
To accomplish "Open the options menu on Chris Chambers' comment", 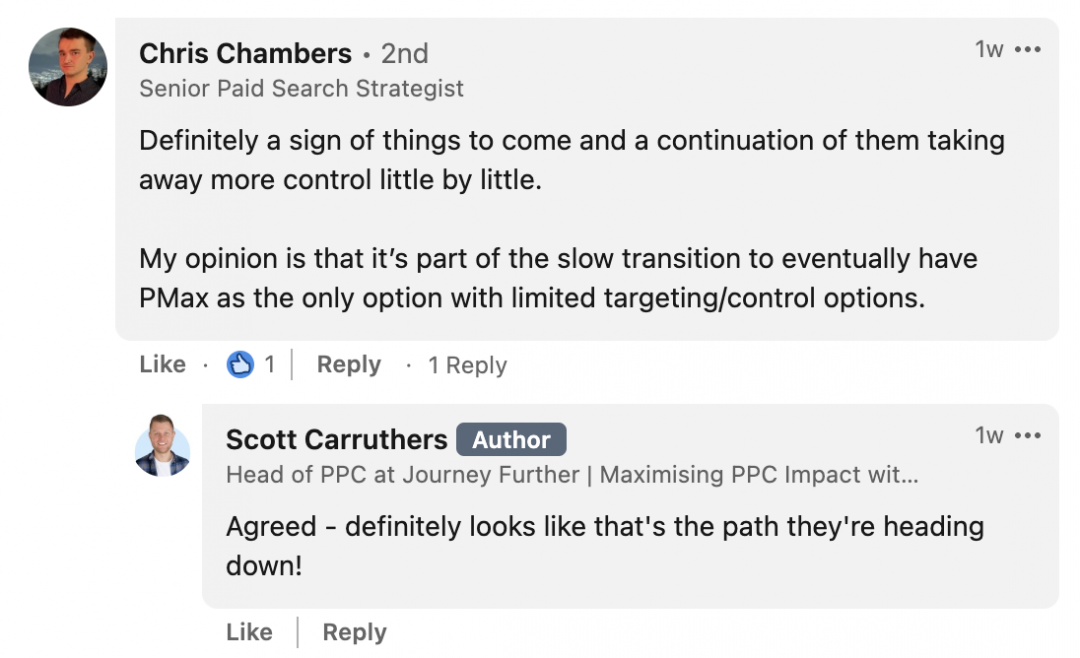I will (x=1028, y=50).
